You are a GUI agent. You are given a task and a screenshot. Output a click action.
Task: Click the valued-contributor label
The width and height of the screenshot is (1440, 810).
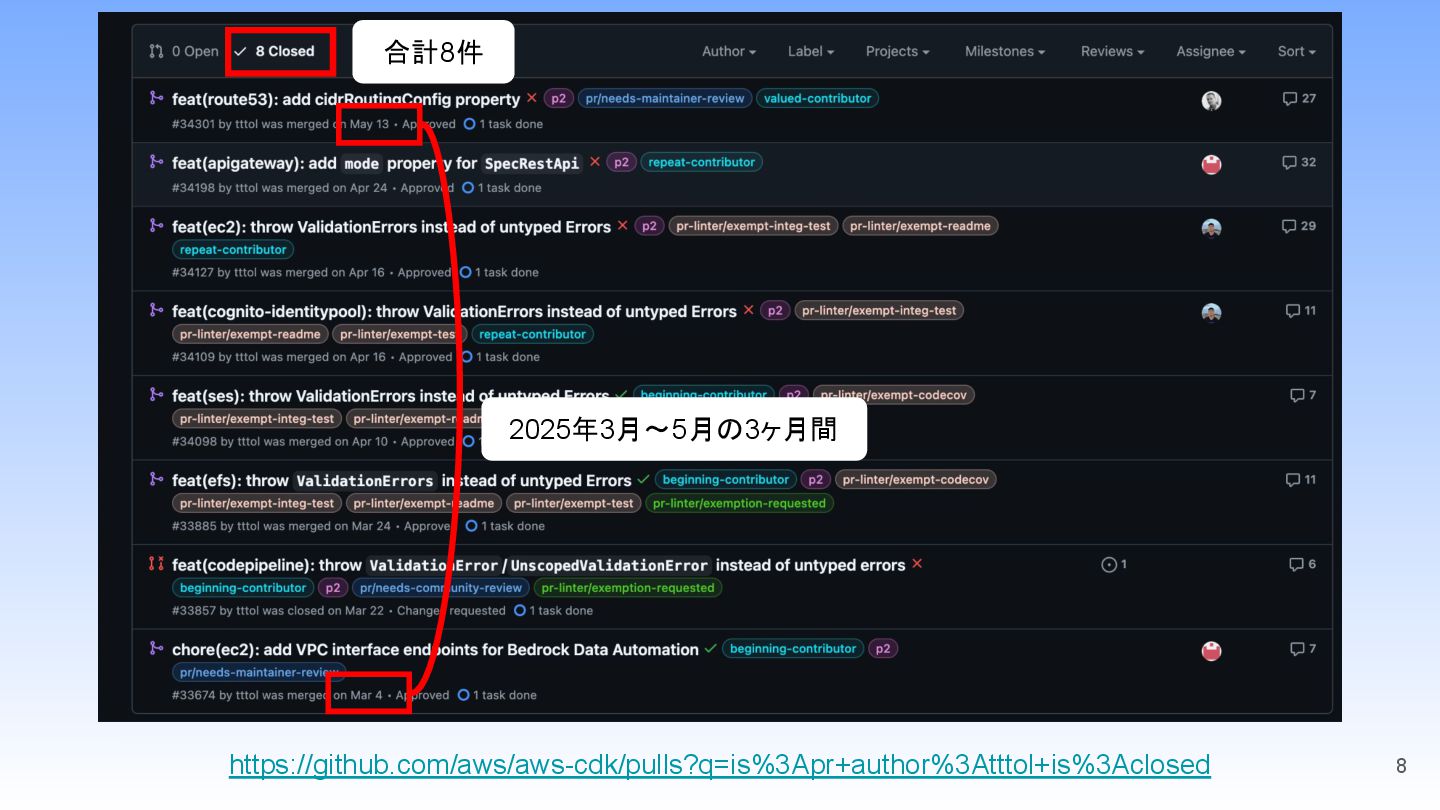817,98
